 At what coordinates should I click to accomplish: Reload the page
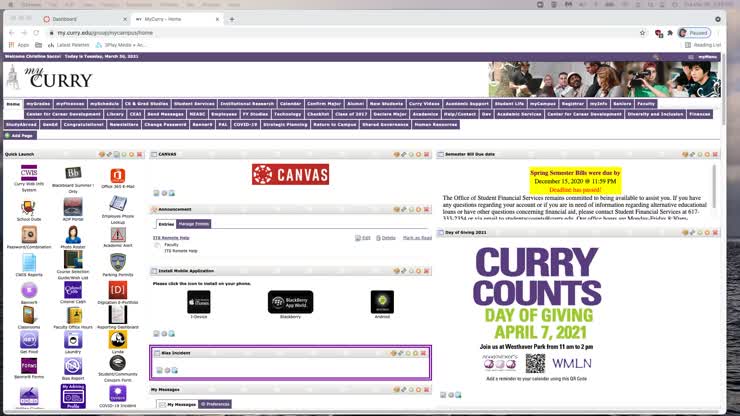pos(36,33)
